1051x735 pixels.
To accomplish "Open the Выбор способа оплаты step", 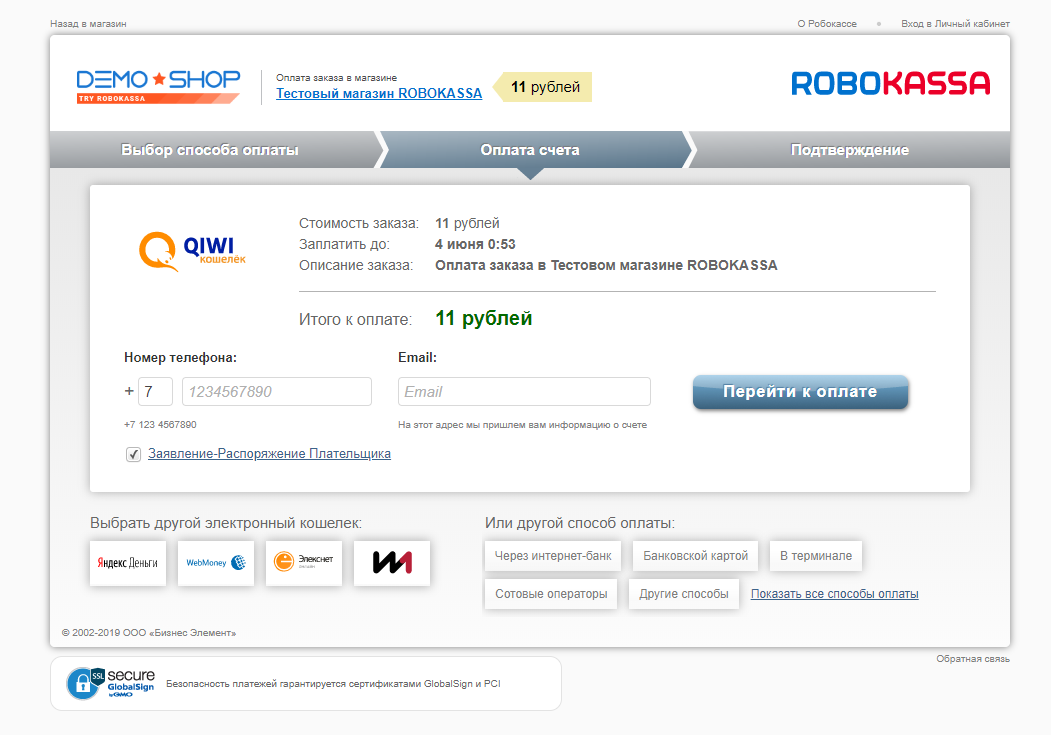I will tap(210, 150).
